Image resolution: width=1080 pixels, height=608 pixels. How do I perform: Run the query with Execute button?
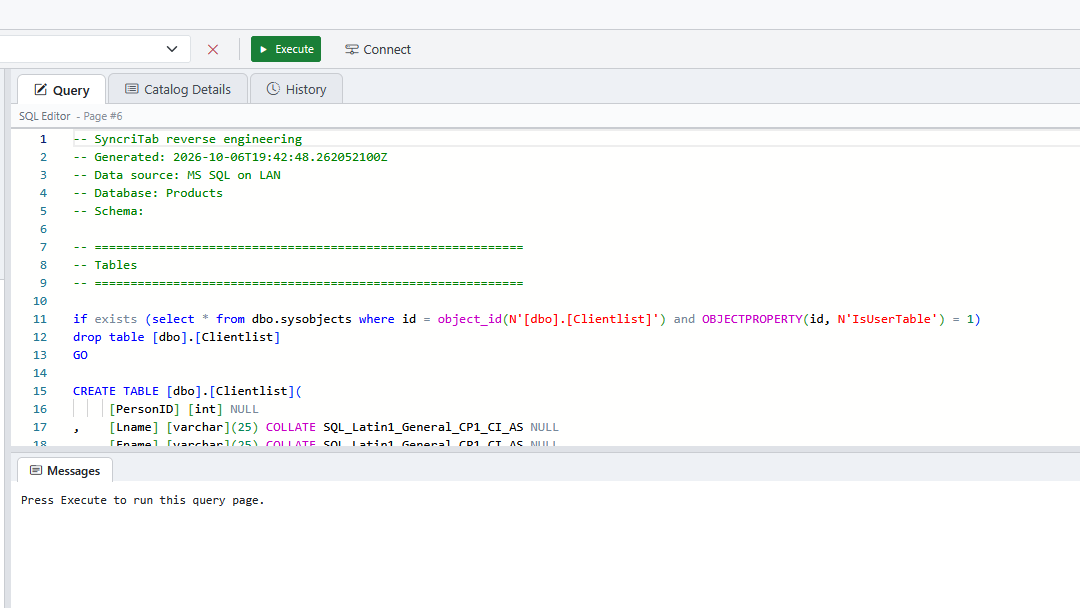pos(286,50)
